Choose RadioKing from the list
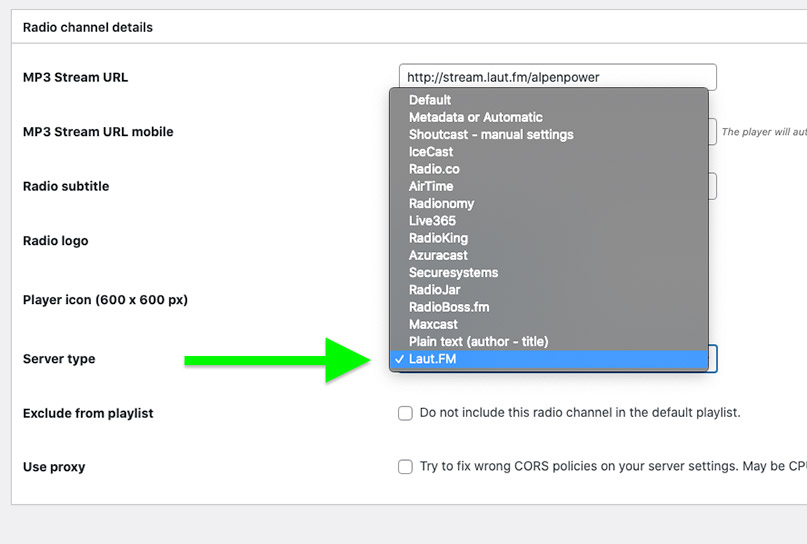 pos(438,238)
